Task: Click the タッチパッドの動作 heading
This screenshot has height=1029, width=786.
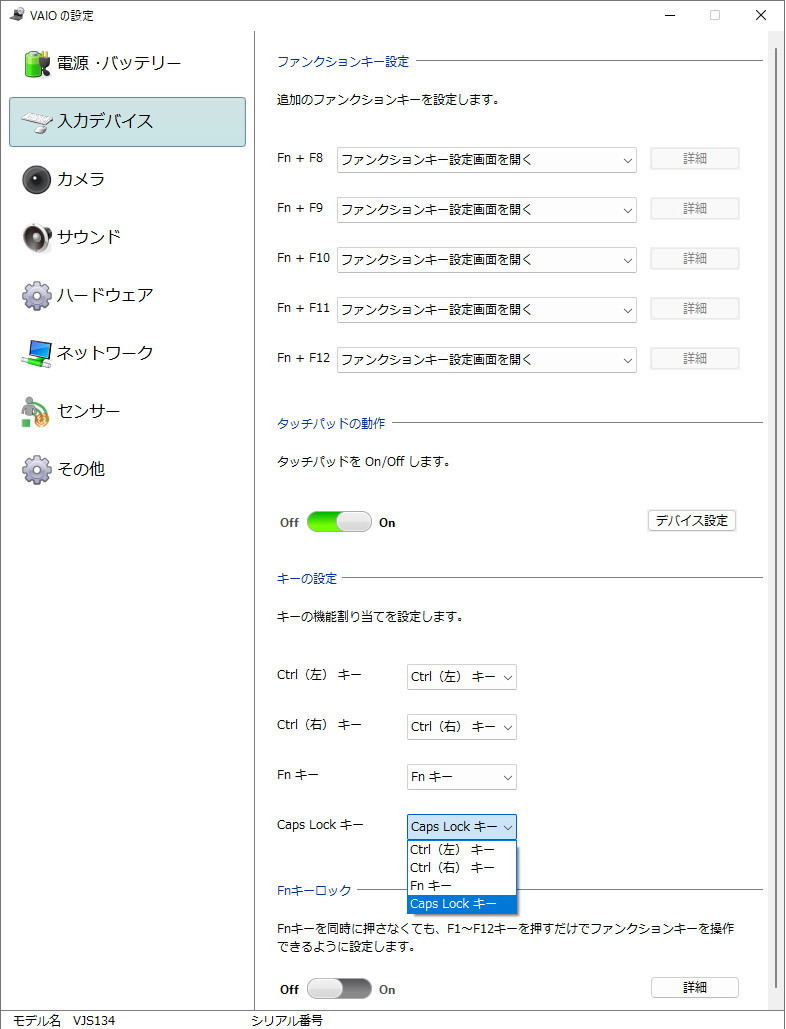Action: 331,423
